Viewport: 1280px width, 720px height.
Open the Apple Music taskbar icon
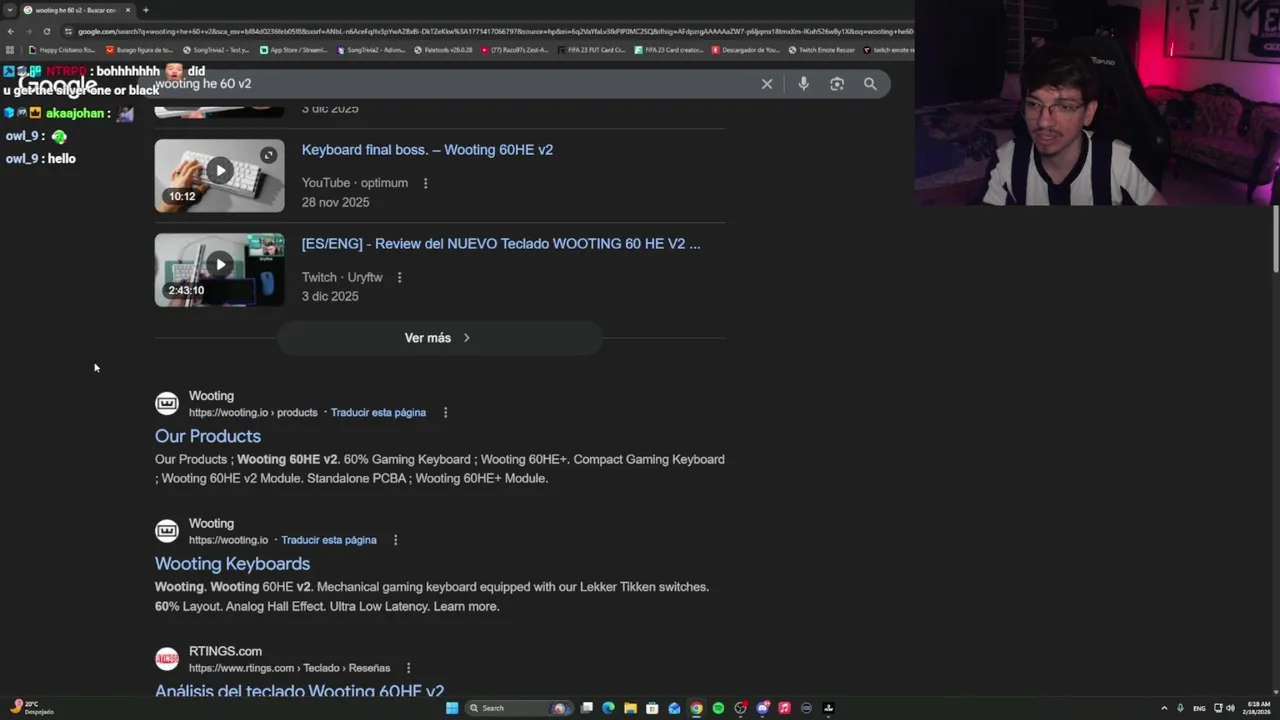click(x=784, y=708)
